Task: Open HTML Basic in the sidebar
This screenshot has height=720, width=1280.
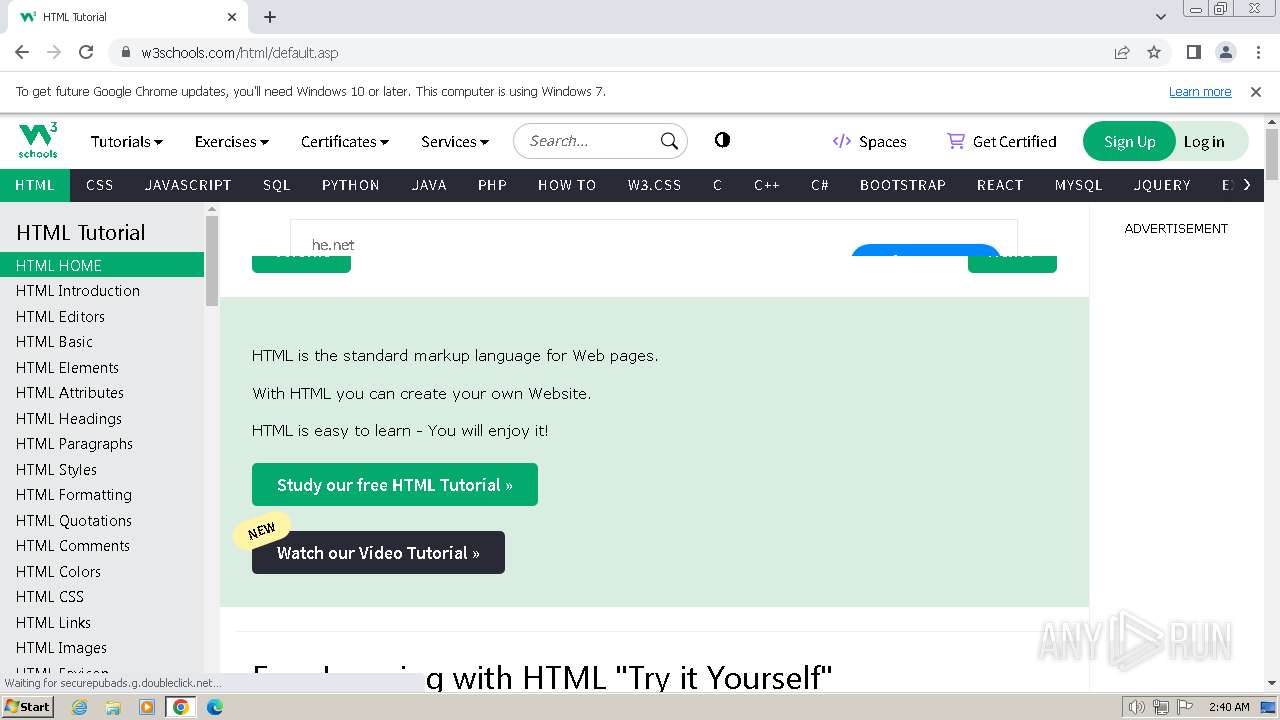Action: pyautogui.click(x=102, y=342)
